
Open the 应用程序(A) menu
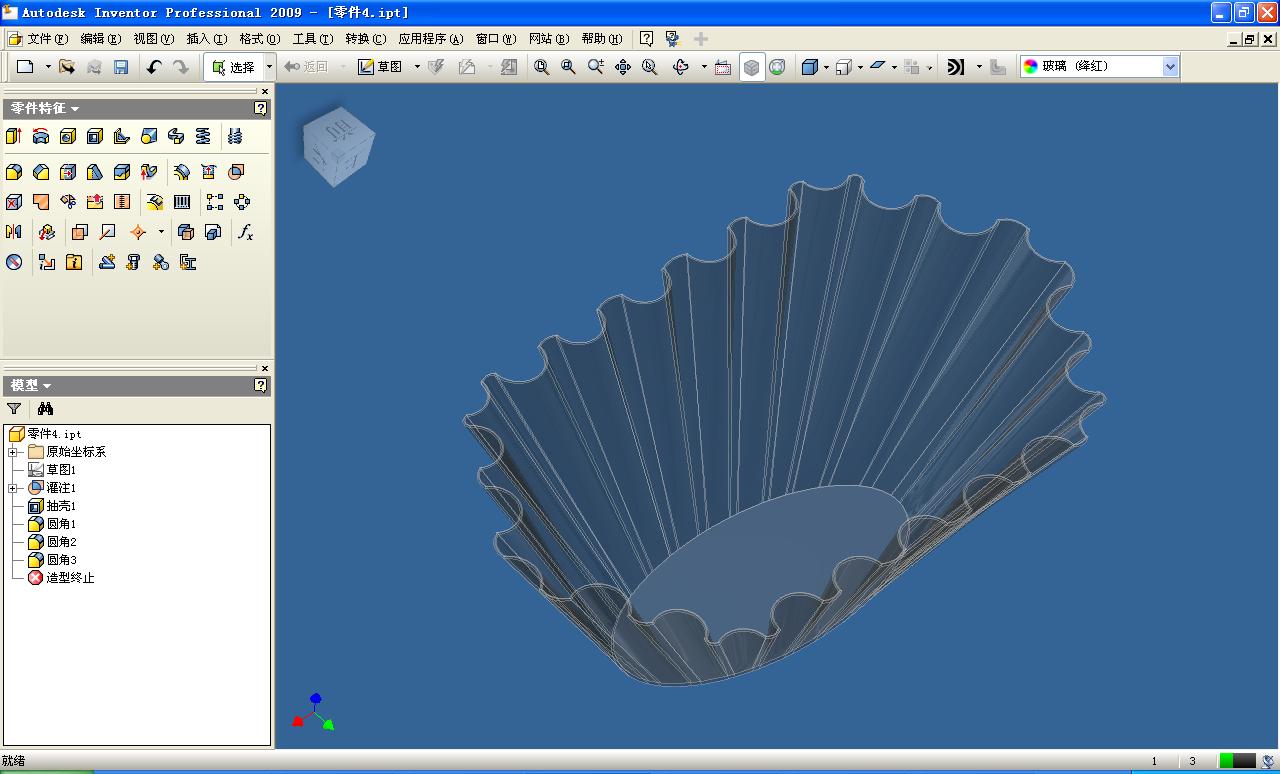(x=431, y=39)
